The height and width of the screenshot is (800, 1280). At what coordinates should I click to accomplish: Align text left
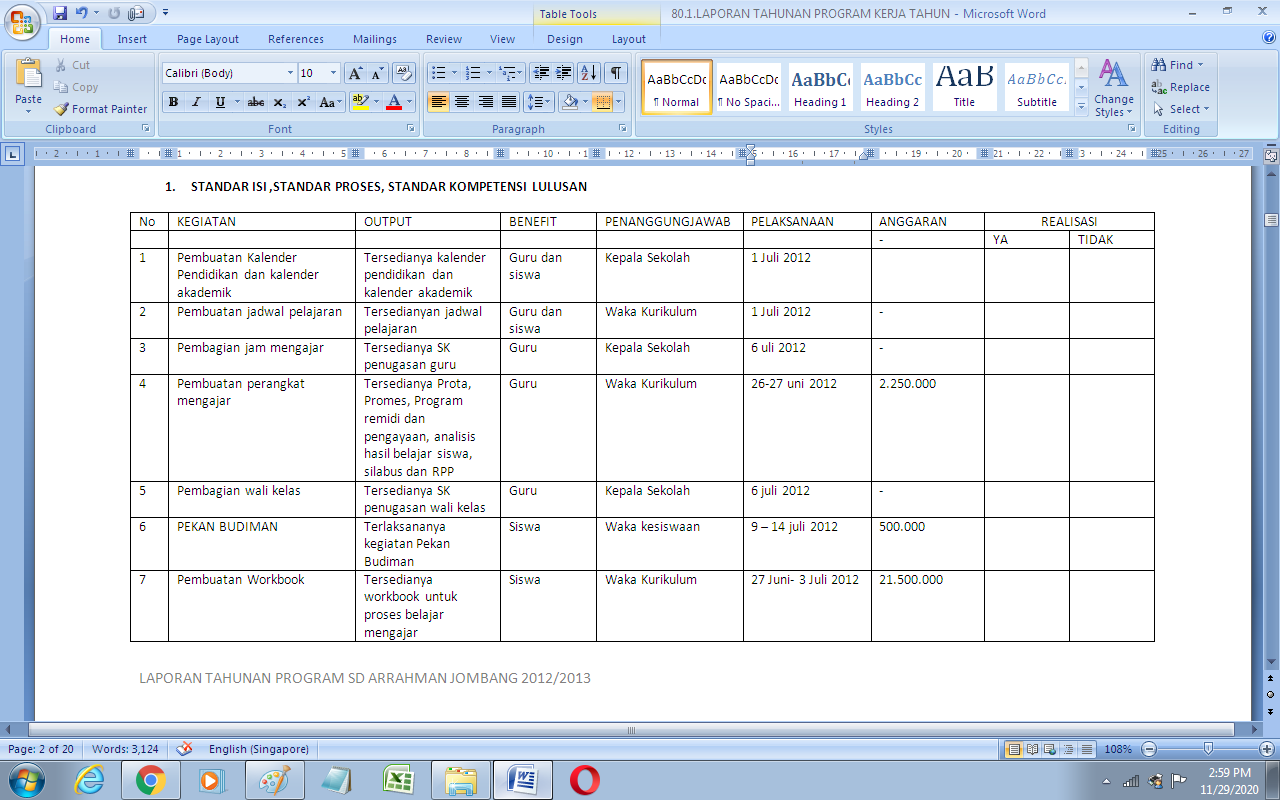coord(438,102)
